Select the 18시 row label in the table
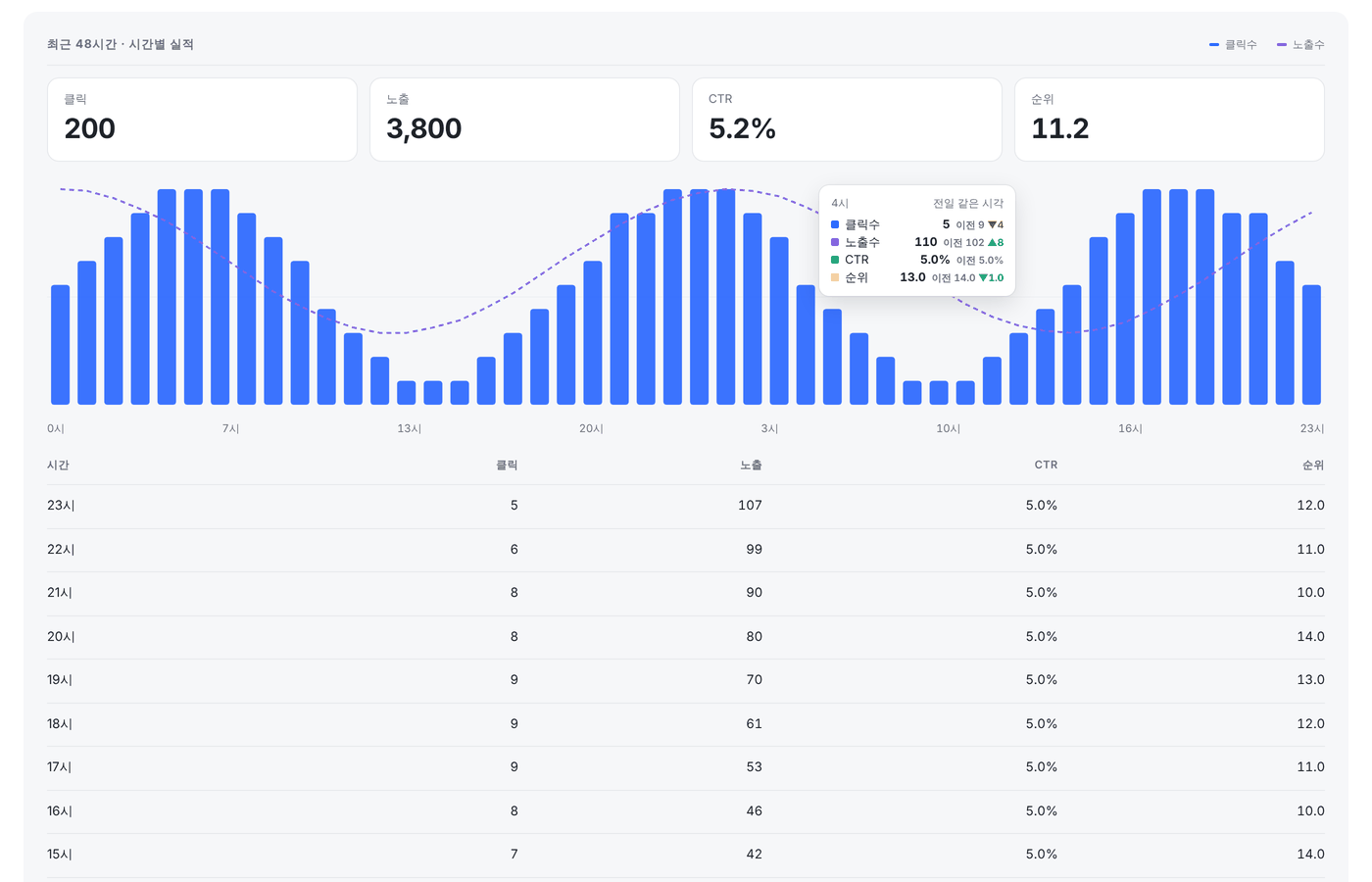 (x=60, y=724)
